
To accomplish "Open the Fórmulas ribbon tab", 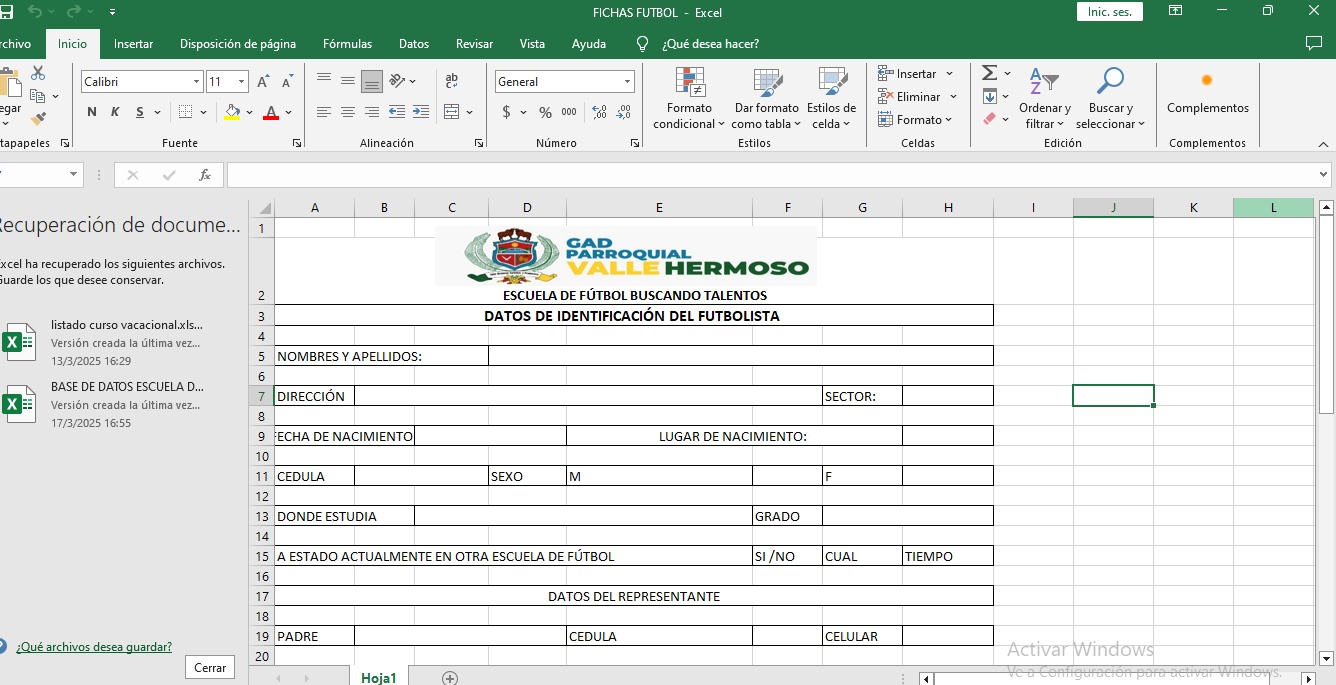I will pos(347,44).
